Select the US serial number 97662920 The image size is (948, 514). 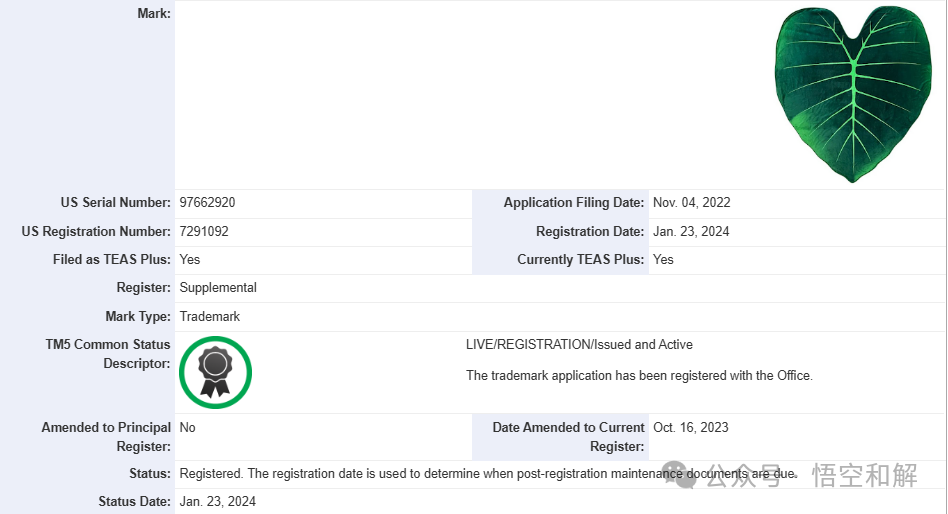(207, 202)
